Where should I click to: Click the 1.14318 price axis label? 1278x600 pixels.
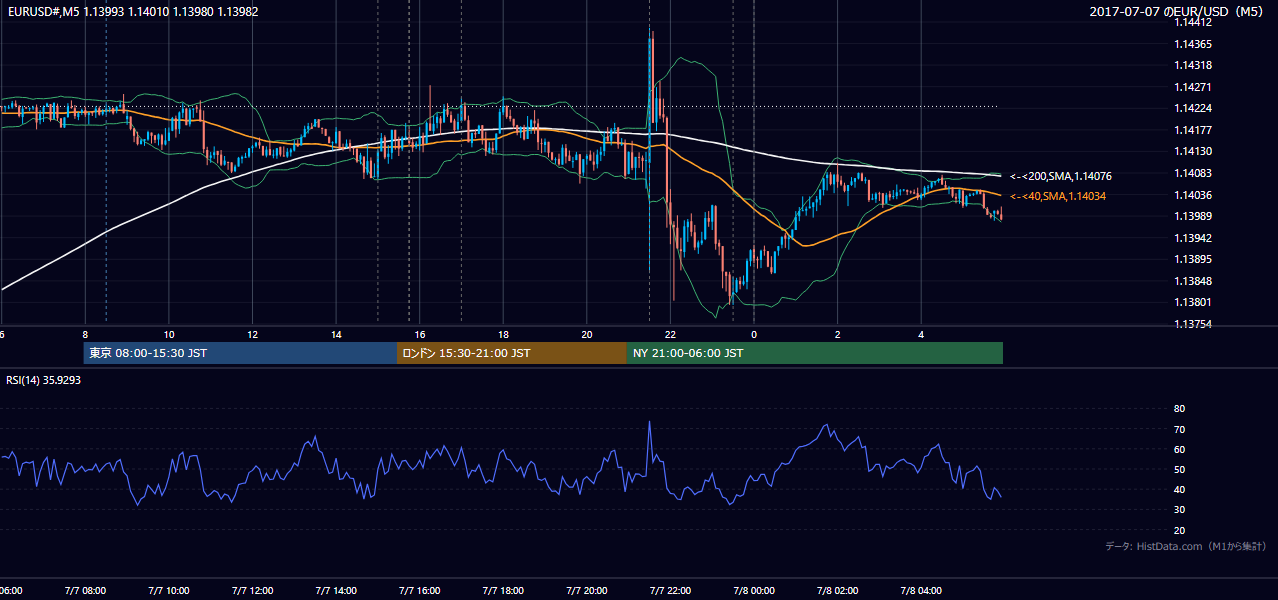pyautogui.click(x=1195, y=65)
